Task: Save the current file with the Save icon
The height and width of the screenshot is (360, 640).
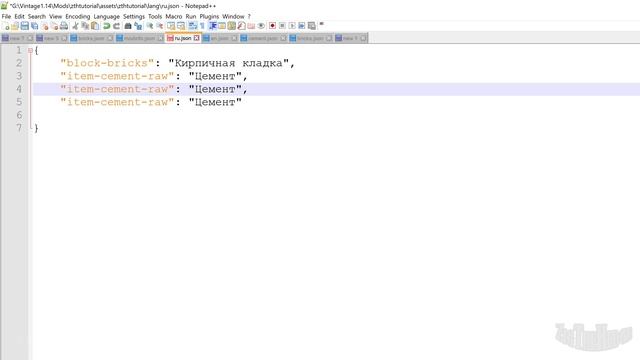Action: (24, 26)
